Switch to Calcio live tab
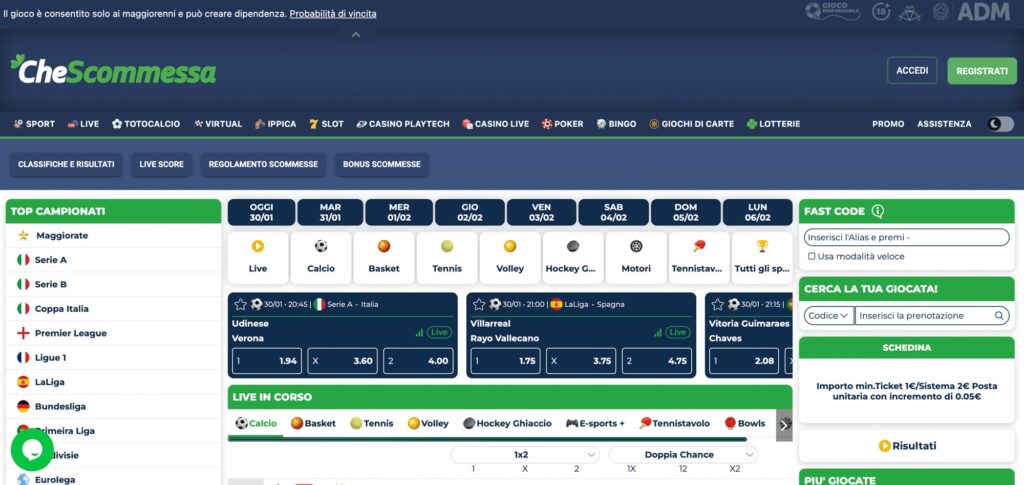The image size is (1024, 485). tap(256, 424)
